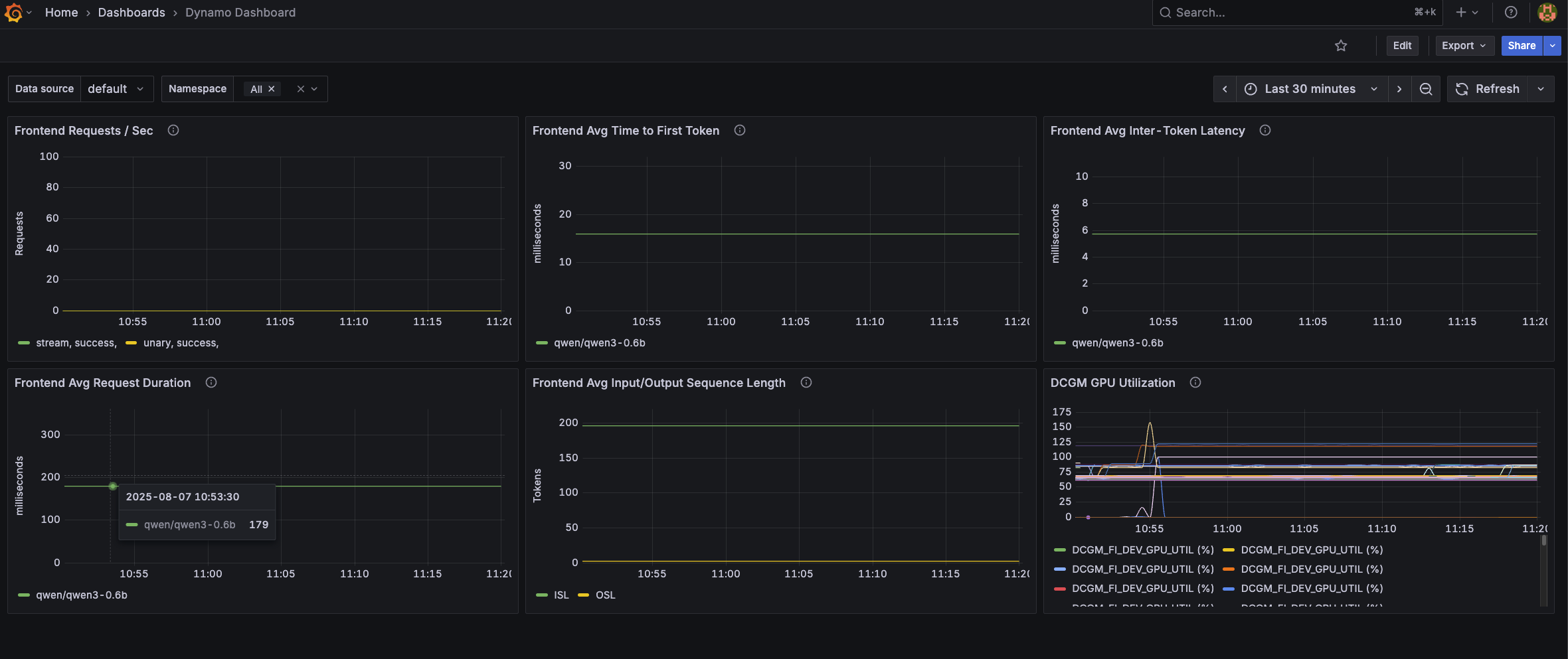This screenshot has width=1568, height=659.
Task: Click the green color swatch beside qwen/qwen3-0.6b
Action: (24, 595)
